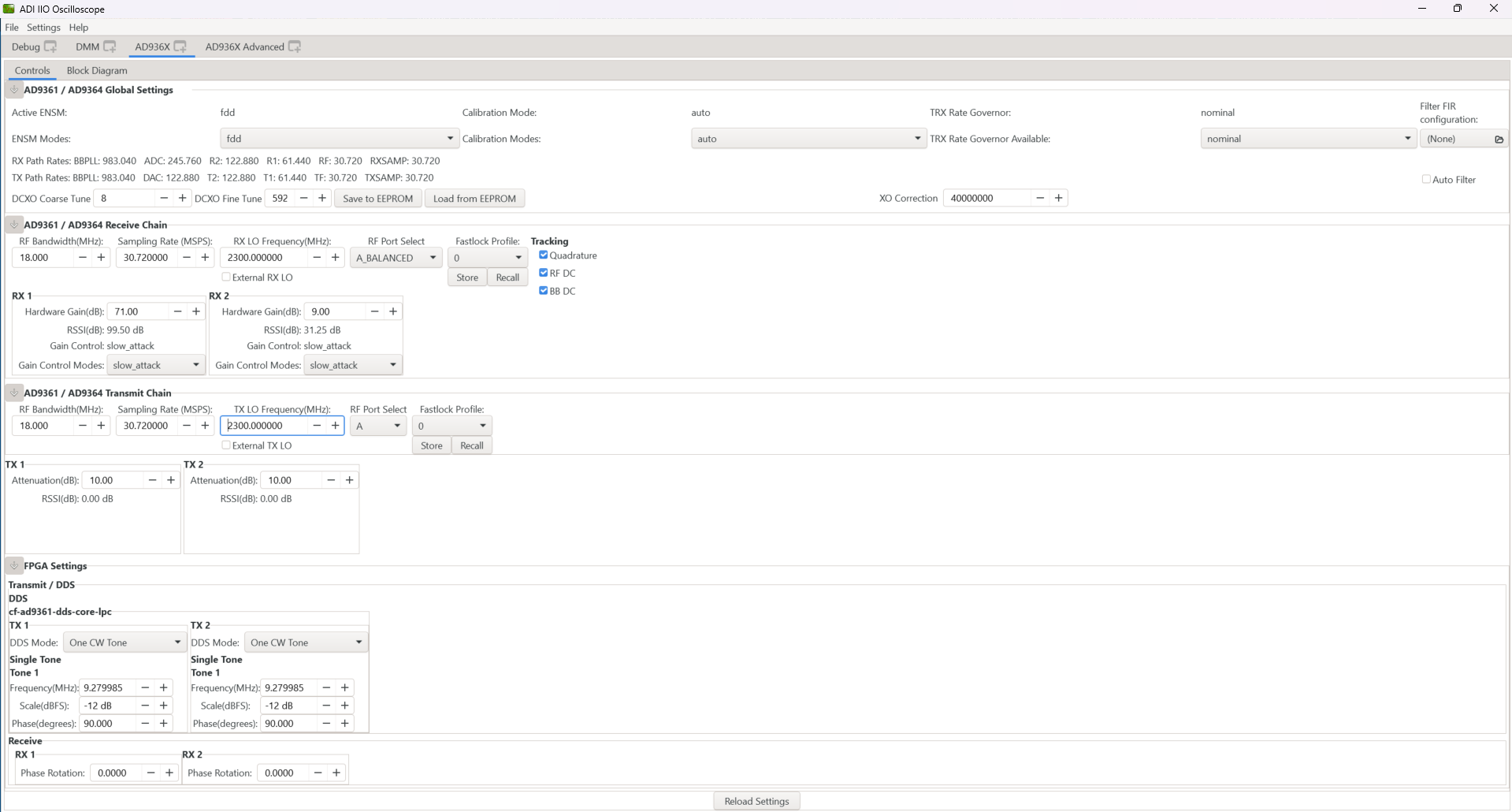Detach the AD936X Advanced tab
This screenshot has width=1512, height=812.
pos(295,47)
